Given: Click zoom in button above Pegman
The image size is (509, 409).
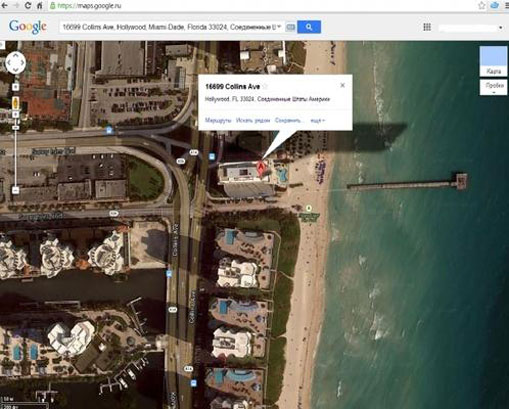Looking at the screenshot, I should tap(16, 87).
